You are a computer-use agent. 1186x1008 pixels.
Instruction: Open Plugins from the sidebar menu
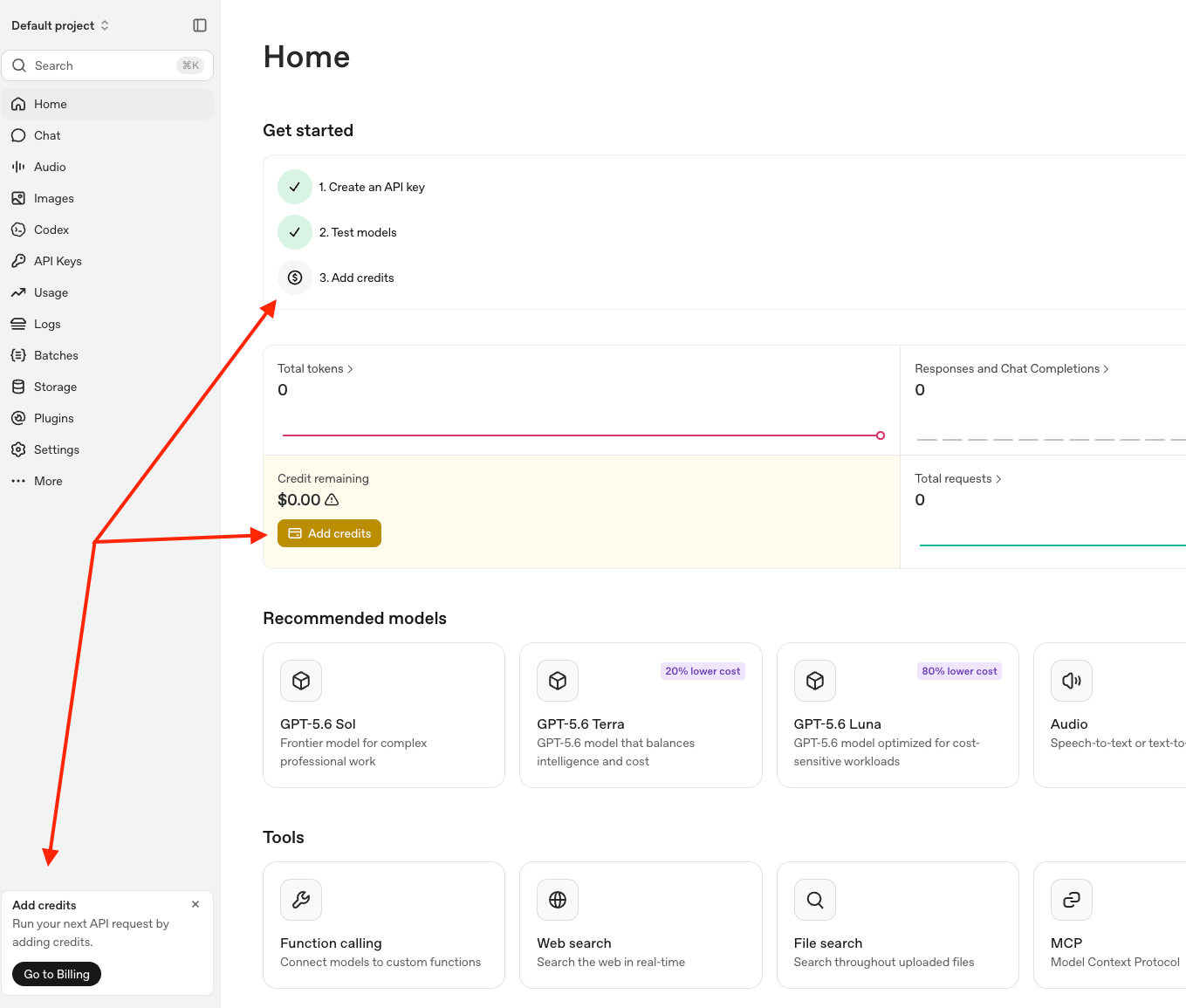tap(107, 418)
